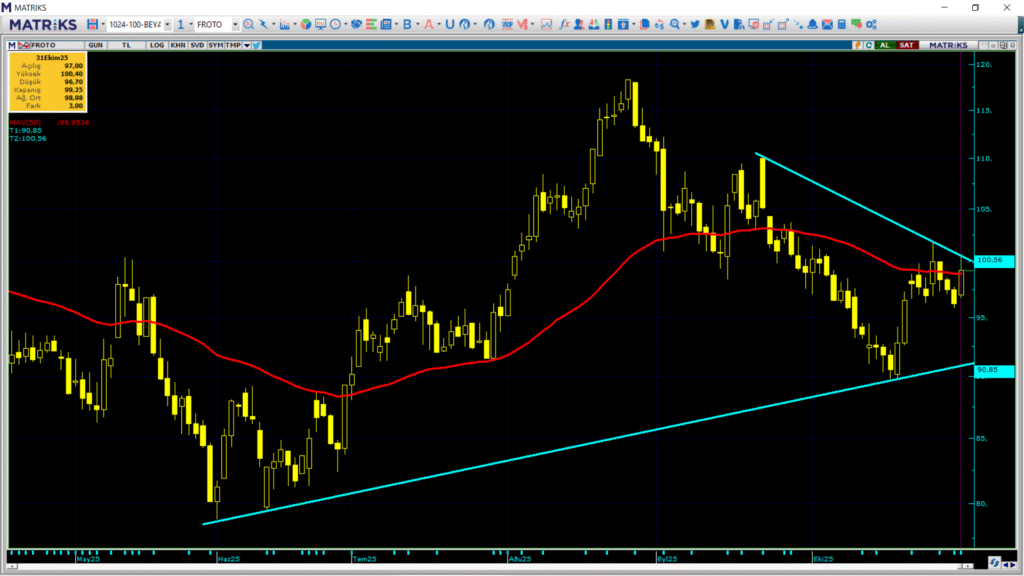Expand the dropdown arrow next to TMP
This screenshot has width=1024, height=576.
246,45
